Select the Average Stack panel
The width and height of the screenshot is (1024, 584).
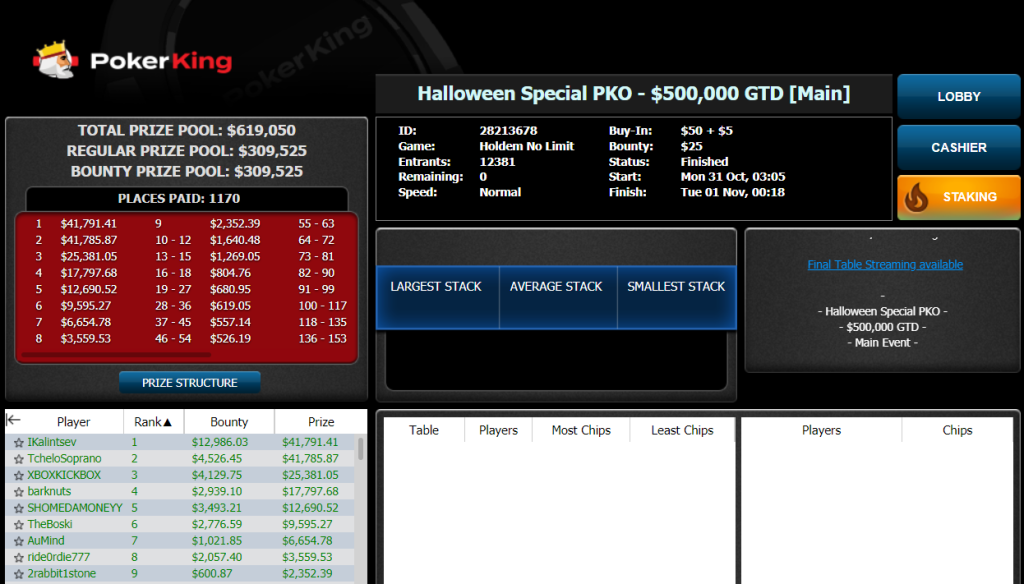(558, 297)
